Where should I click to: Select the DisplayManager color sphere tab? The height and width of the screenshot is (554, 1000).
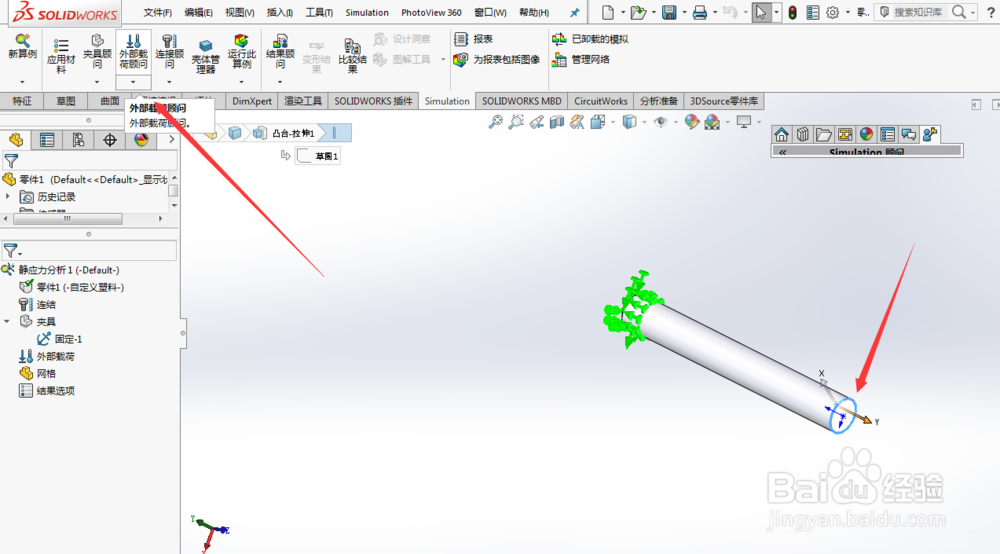pyautogui.click(x=141, y=140)
